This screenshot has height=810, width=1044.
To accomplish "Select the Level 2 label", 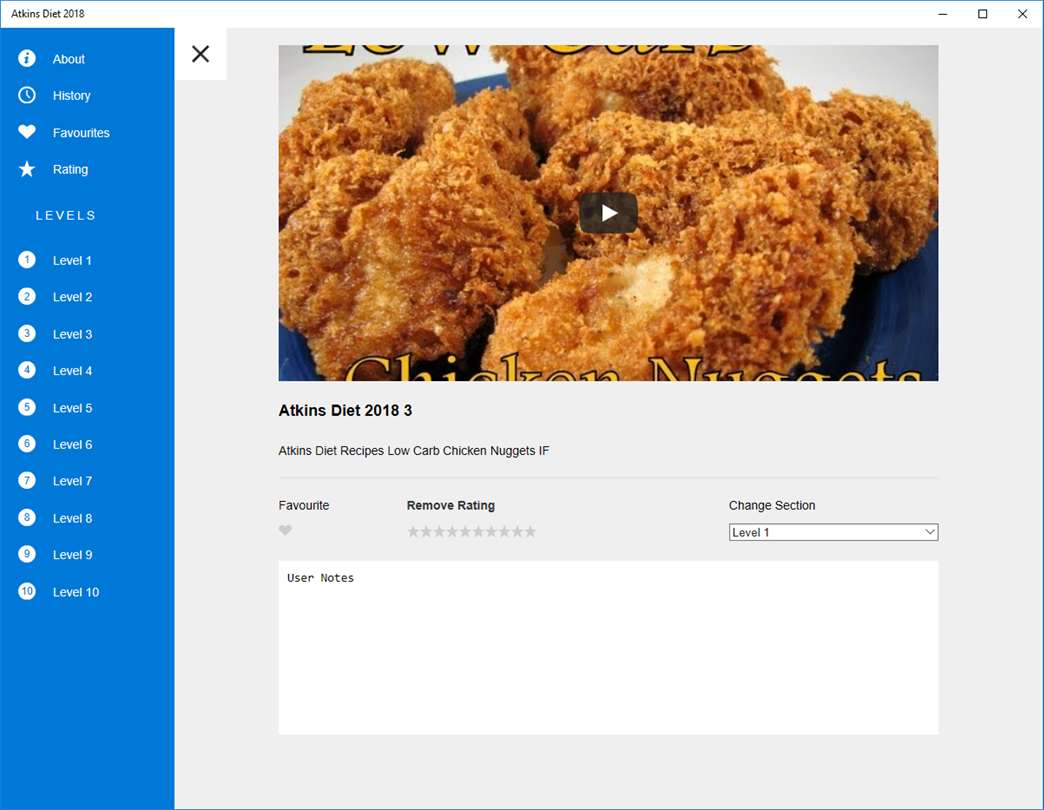I will 73,298.
